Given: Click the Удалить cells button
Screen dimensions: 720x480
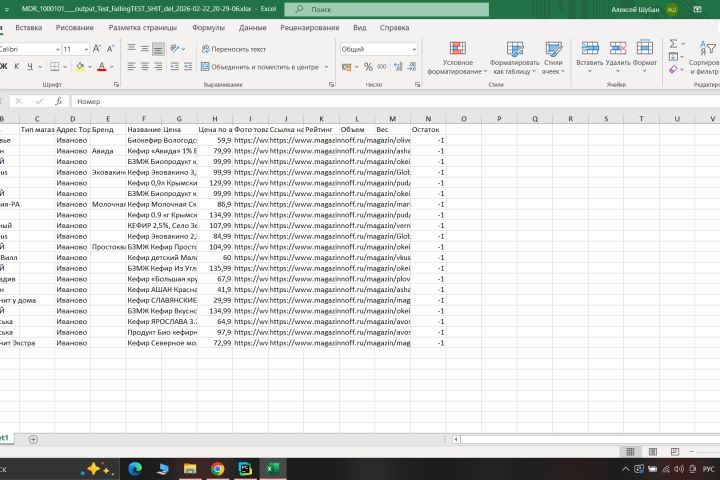Looking at the screenshot, I should point(618,58).
